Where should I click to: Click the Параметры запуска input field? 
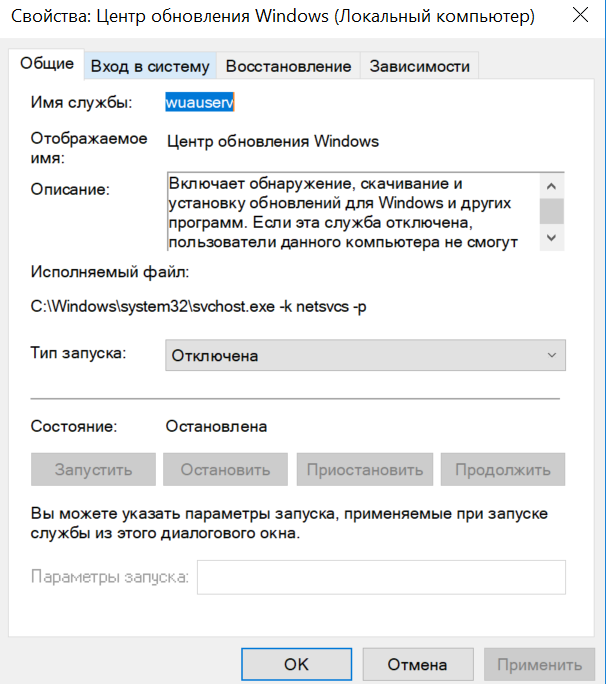[381, 577]
